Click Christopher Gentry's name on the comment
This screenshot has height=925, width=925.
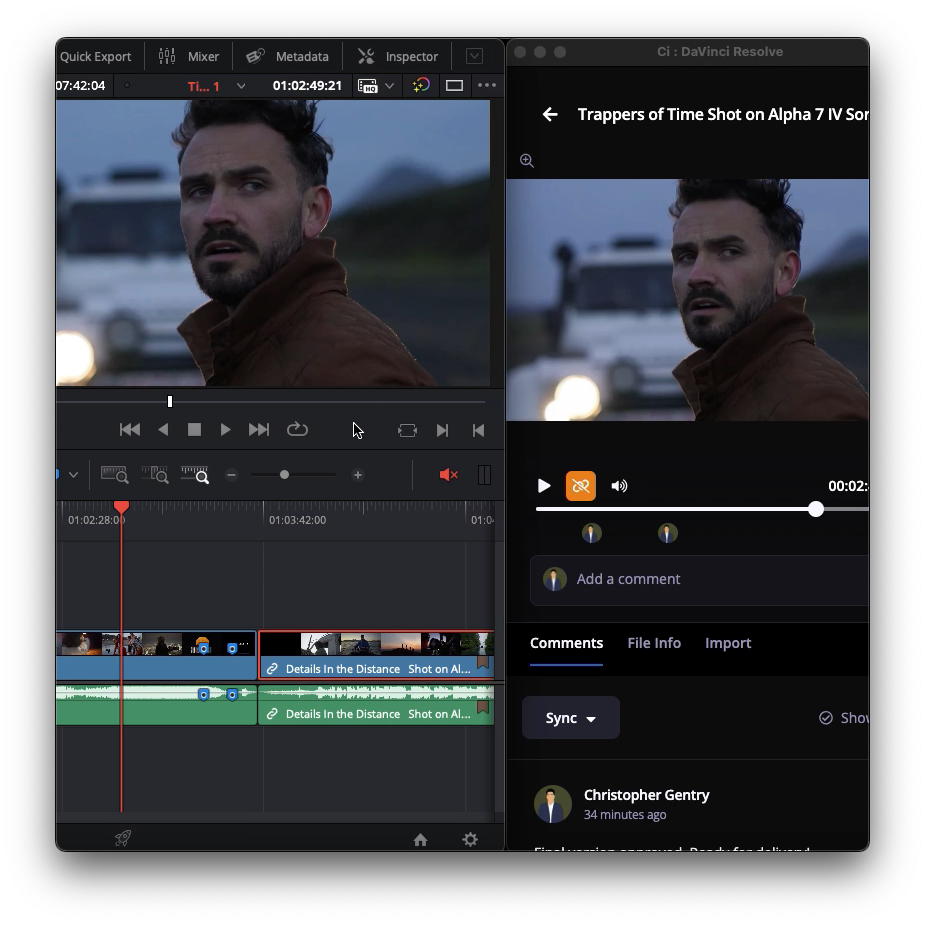click(647, 795)
